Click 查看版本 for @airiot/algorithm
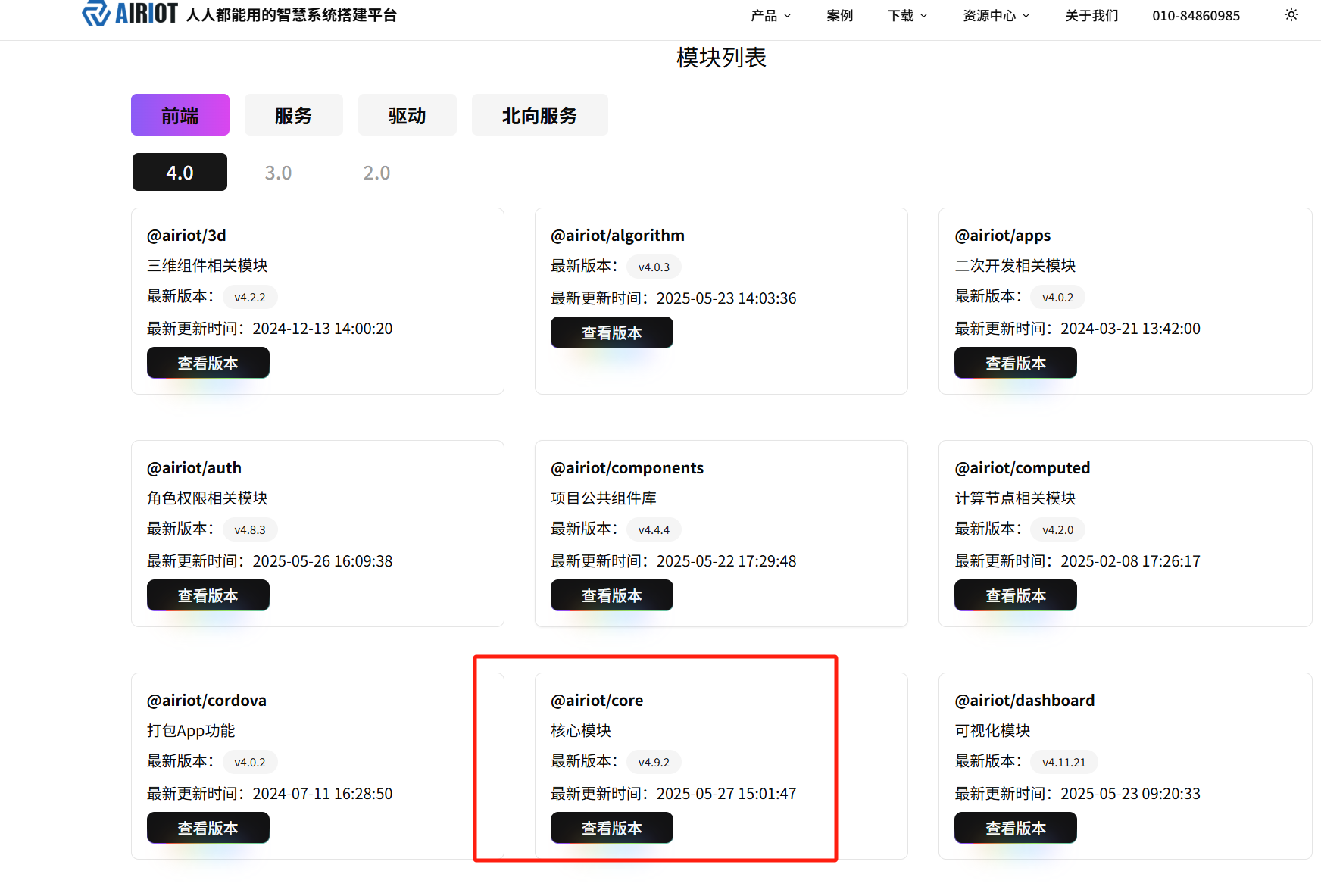The height and width of the screenshot is (896, 1321). (x=612, y=332)
